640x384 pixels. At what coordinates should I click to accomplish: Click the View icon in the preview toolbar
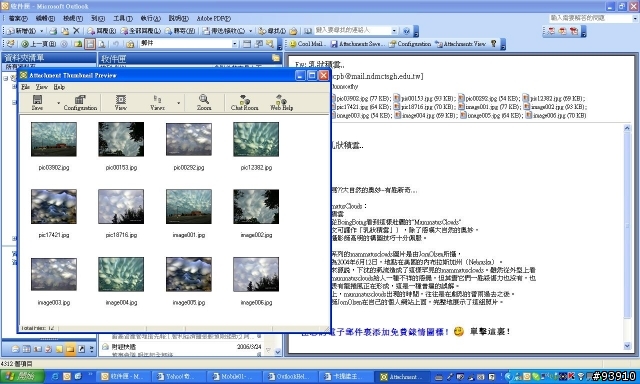click(120, 102)
